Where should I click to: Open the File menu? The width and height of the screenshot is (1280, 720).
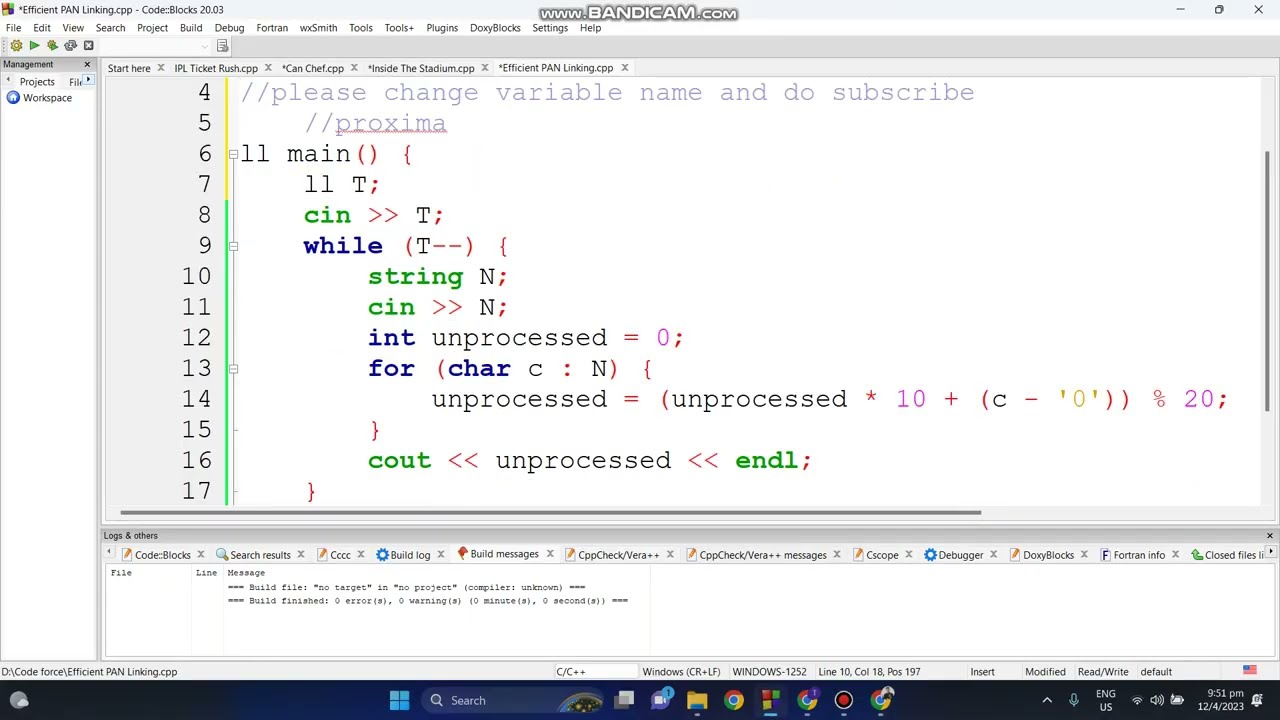14,28
